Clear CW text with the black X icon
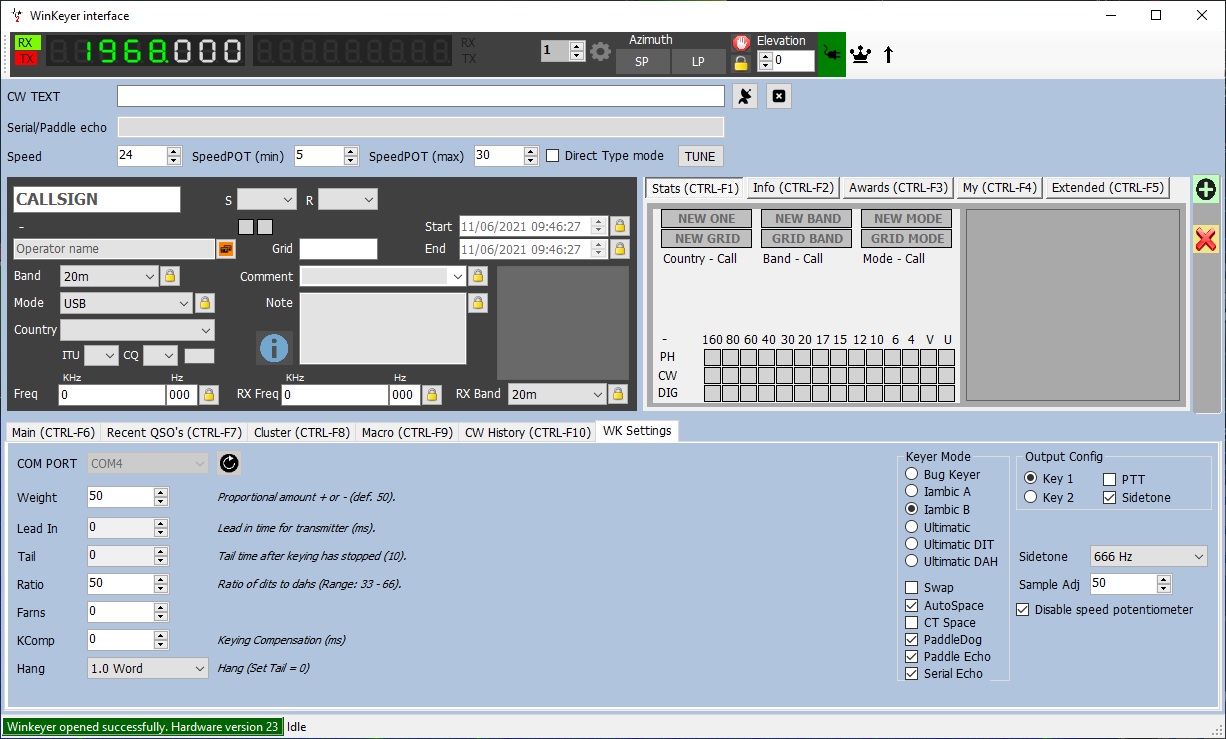1226x739 pixels. click(x=780, y=96)
